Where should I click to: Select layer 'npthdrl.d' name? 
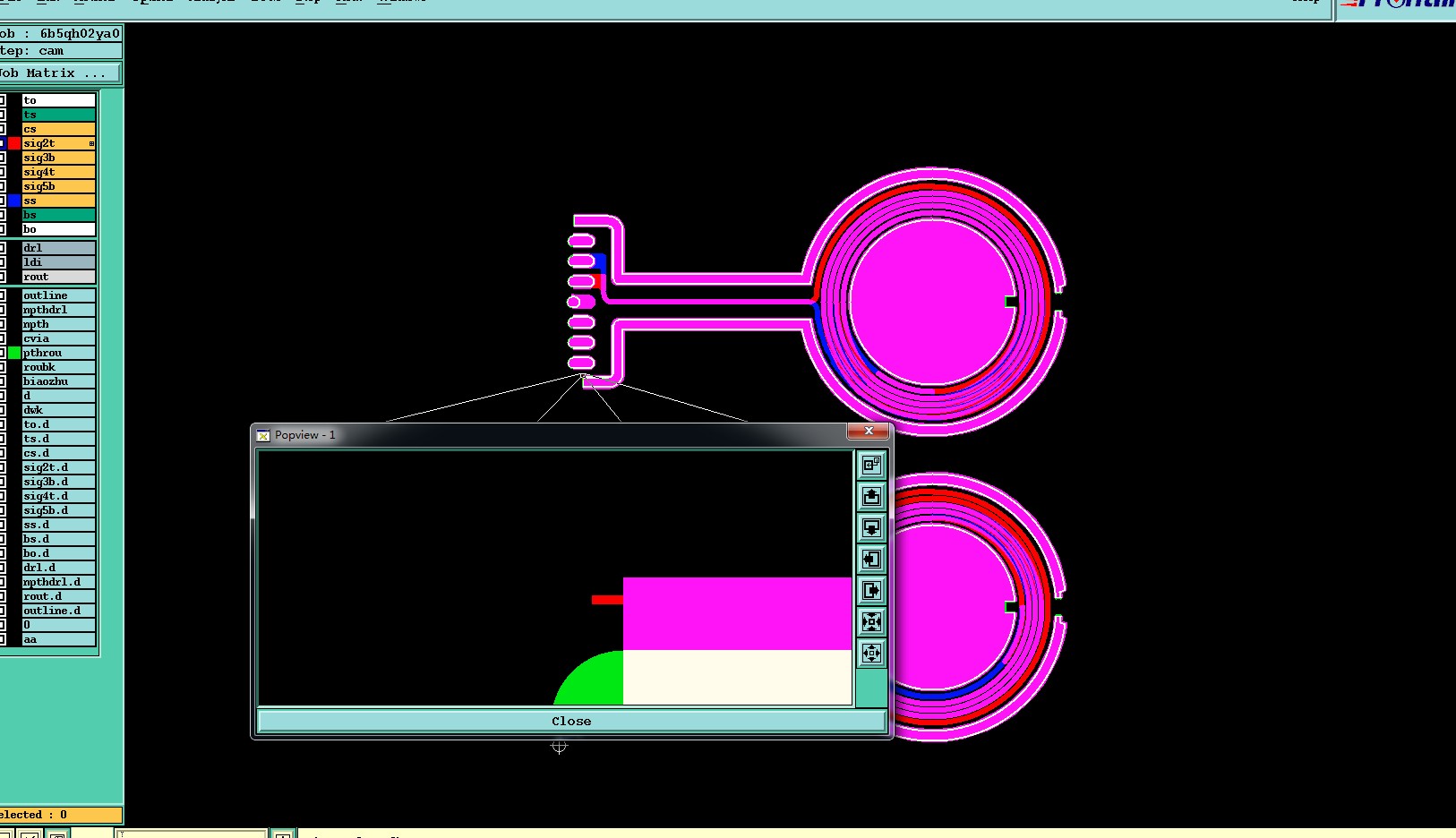58,582
